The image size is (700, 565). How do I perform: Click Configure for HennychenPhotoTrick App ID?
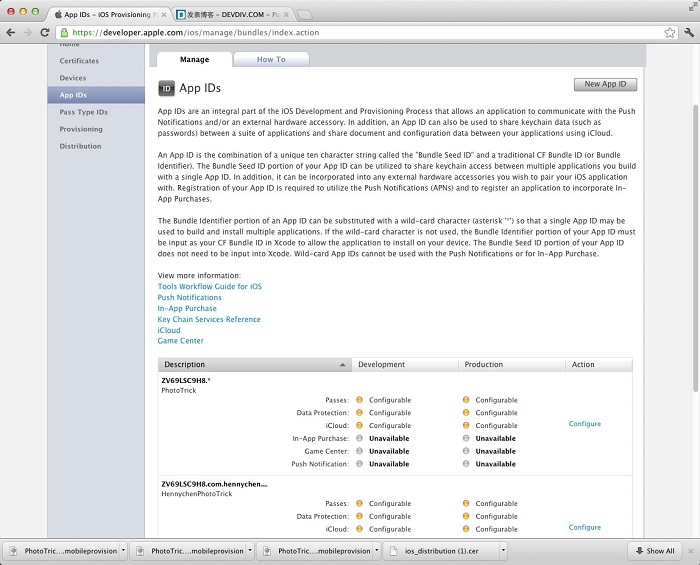(584, 528)
